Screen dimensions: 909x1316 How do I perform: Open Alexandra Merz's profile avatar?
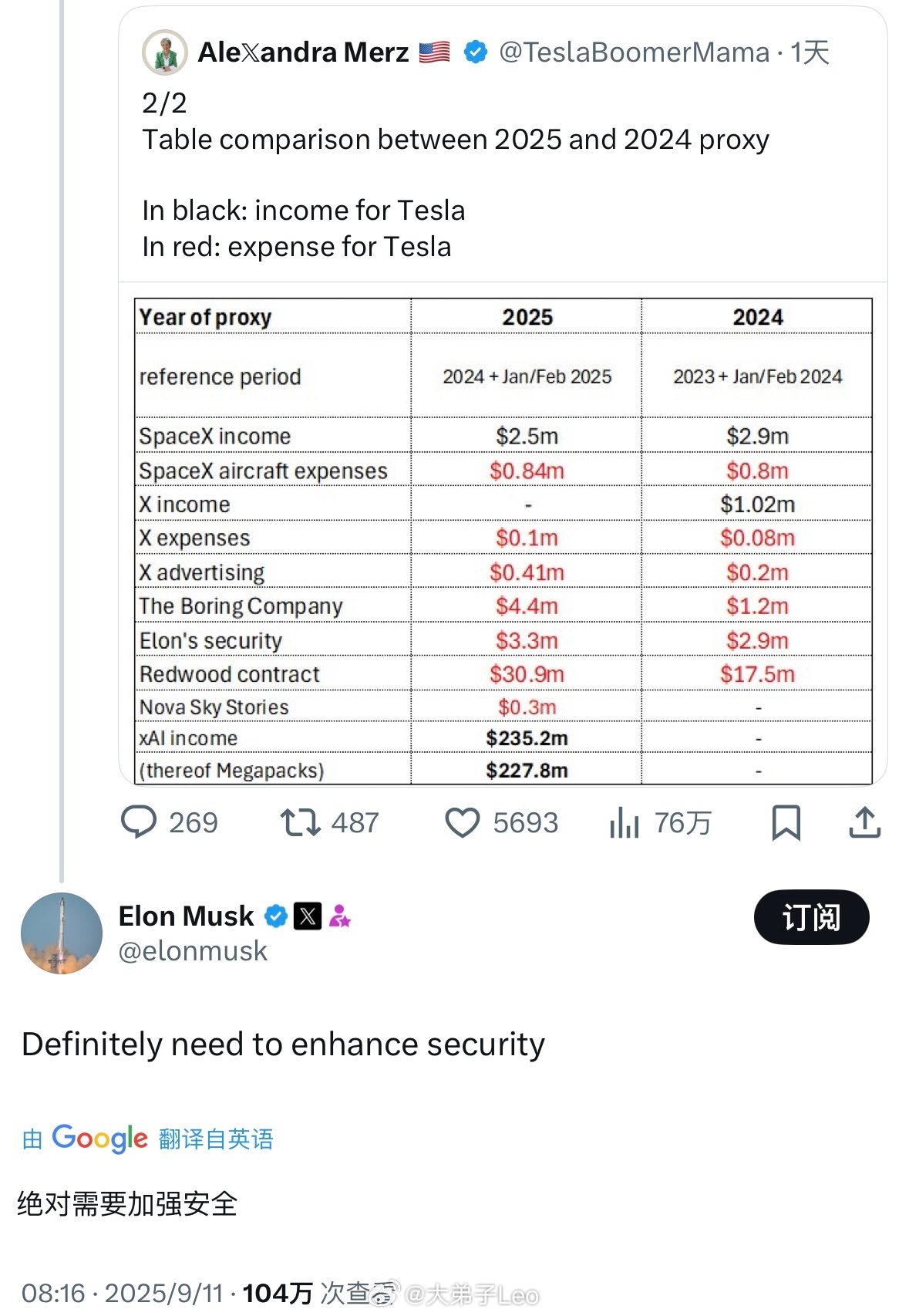[165, 52]
